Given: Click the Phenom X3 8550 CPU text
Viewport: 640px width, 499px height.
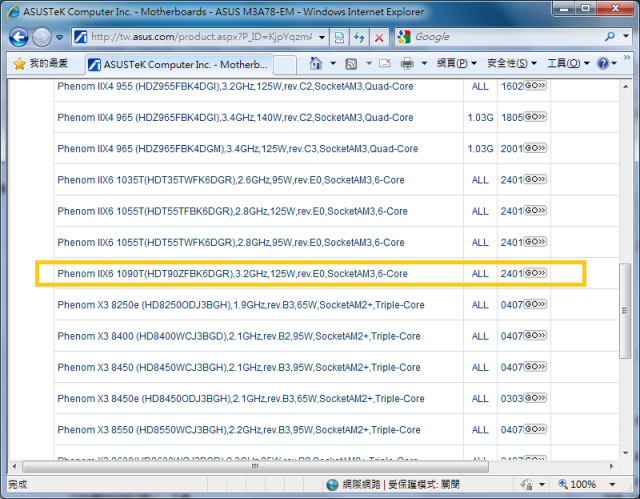Looking at the screenshot, I should coord(239,430).
